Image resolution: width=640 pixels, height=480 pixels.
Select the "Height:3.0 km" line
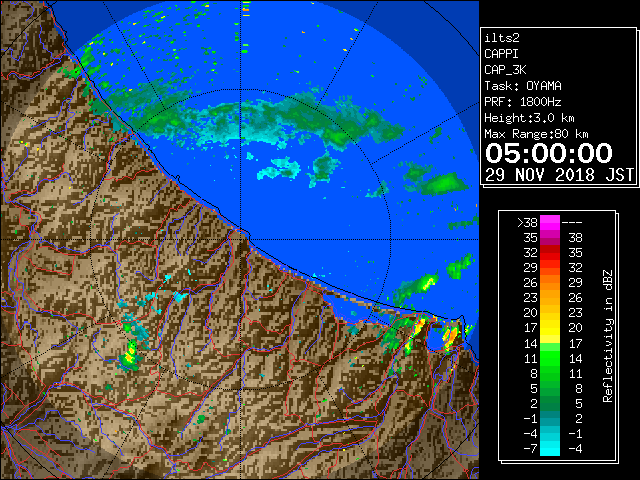click(x=529, y=118)
